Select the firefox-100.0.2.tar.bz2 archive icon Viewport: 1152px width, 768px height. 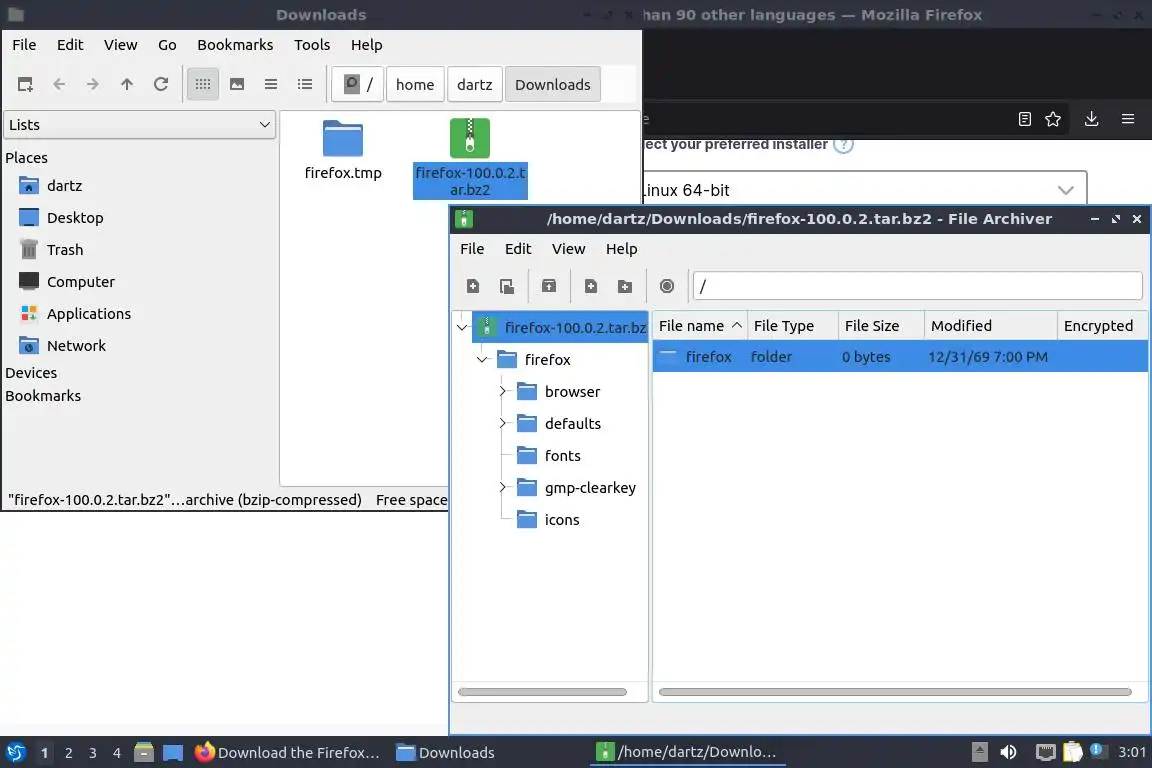[x=469, y=138]
